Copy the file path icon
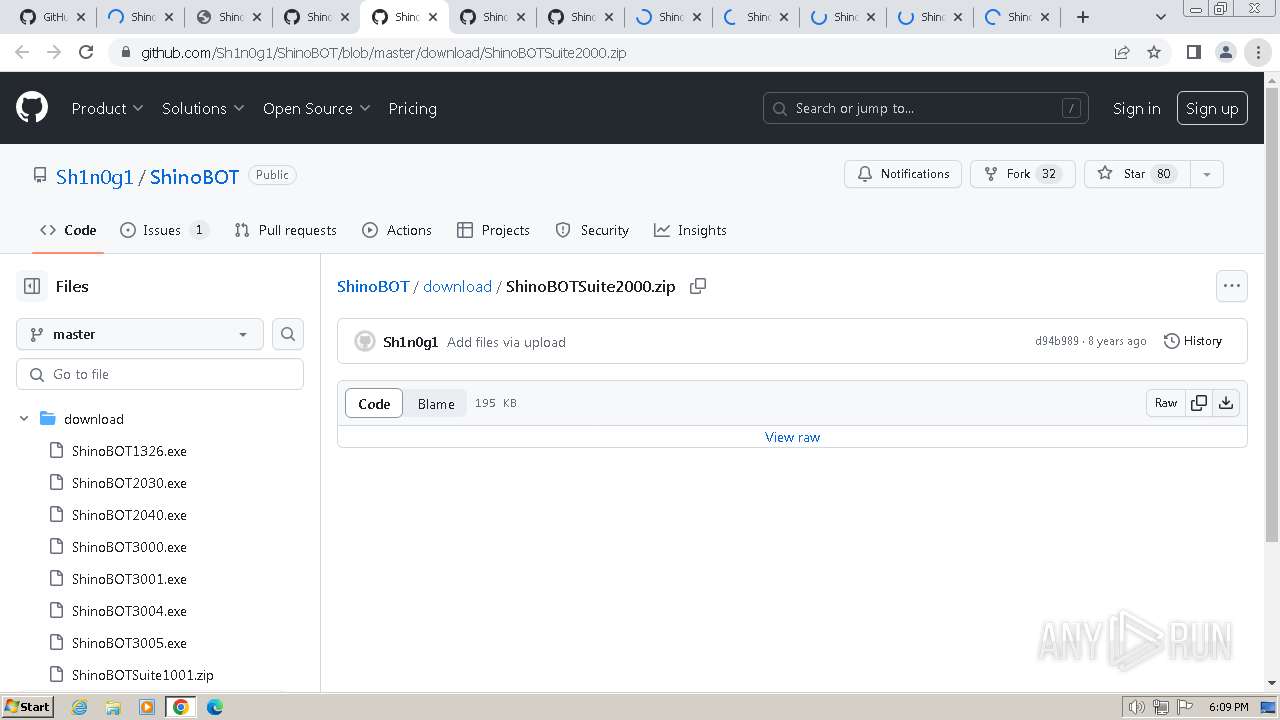Viewport: 1280px width, 720px height. 698,286
